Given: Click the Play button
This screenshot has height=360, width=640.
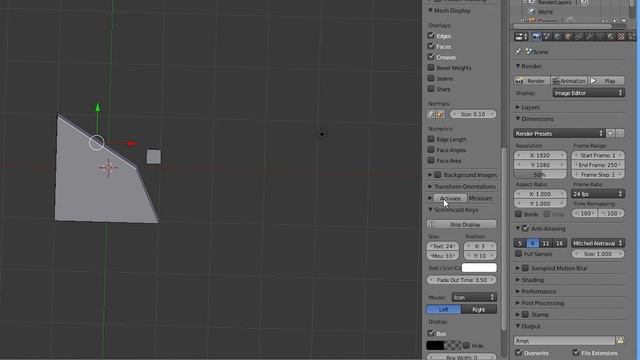Looking at the screenshot, I should click(607, 81).
